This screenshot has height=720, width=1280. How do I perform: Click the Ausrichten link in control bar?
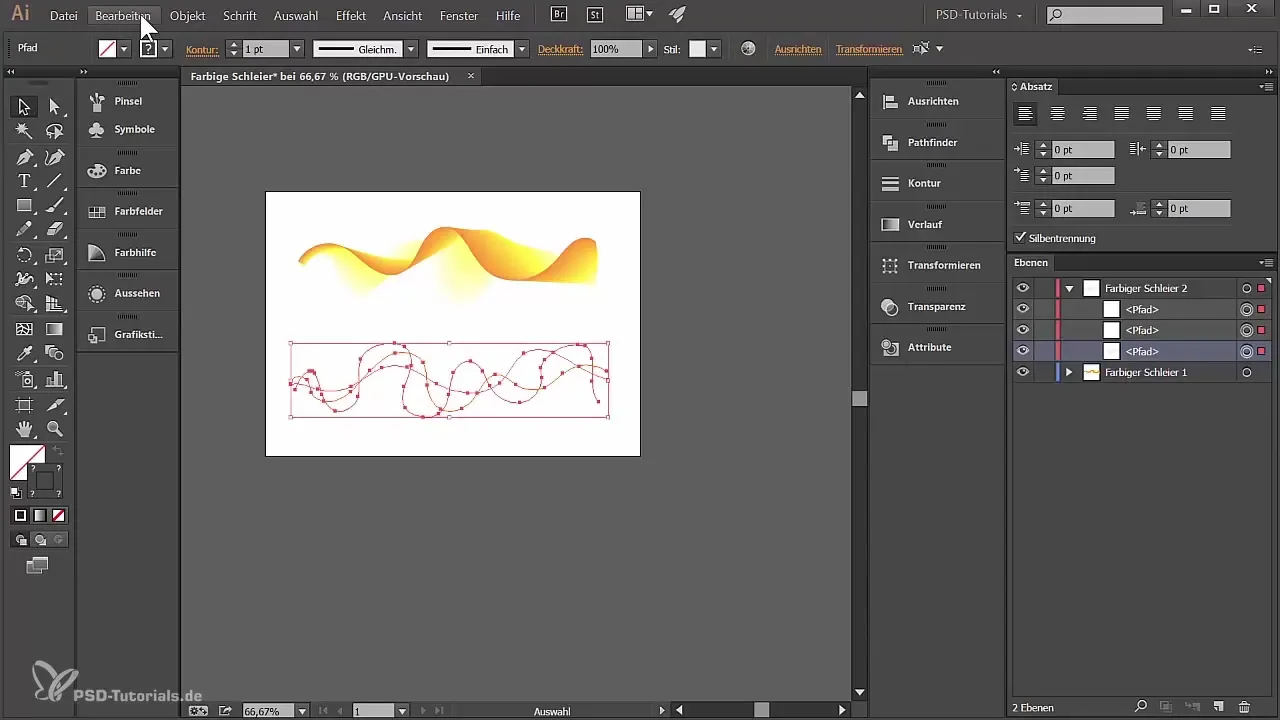pos(798,49)
